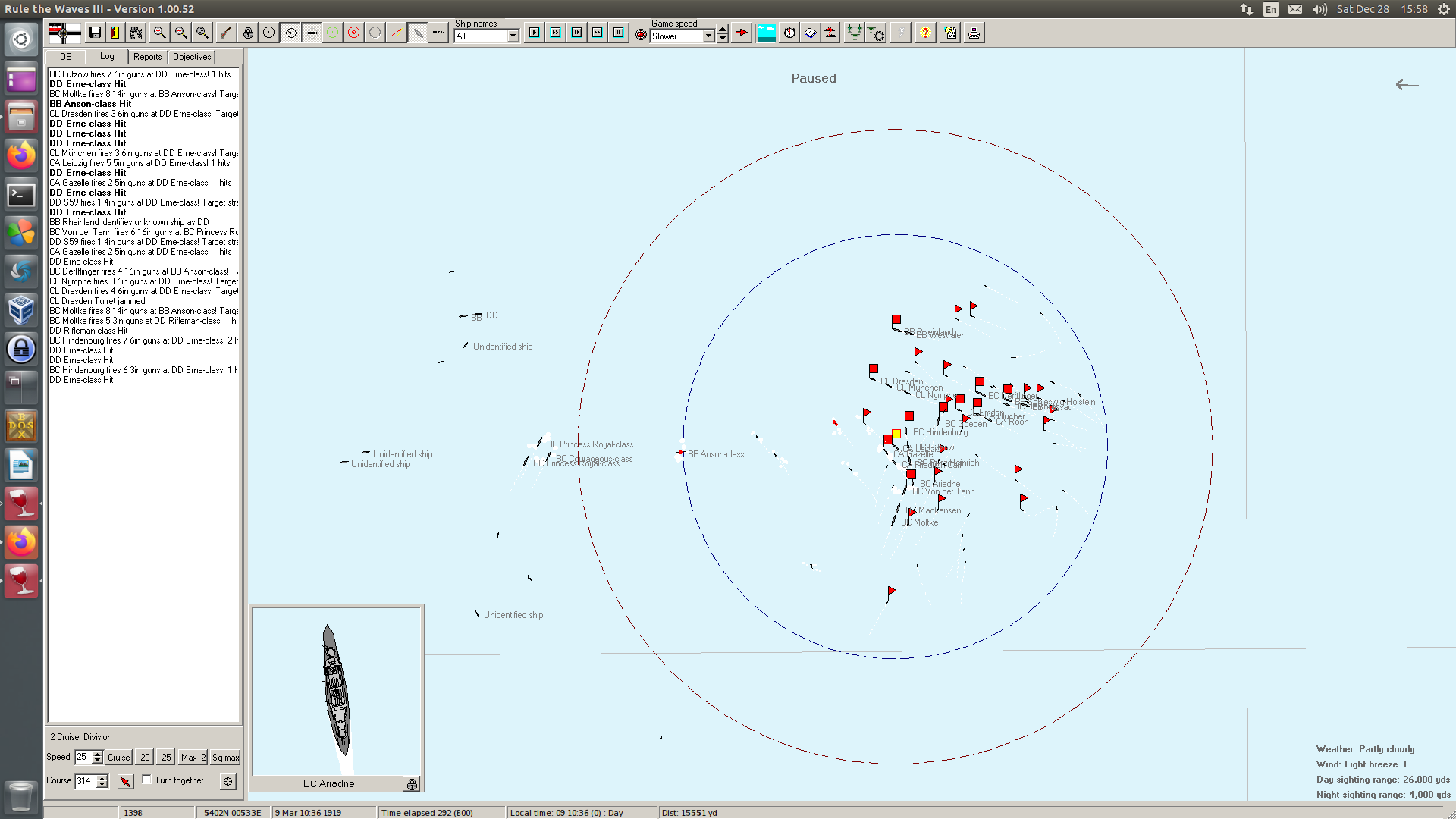Click the save game floppy disk icon
The width and height of the screenshot is (1456, 819).
(95, 33)
